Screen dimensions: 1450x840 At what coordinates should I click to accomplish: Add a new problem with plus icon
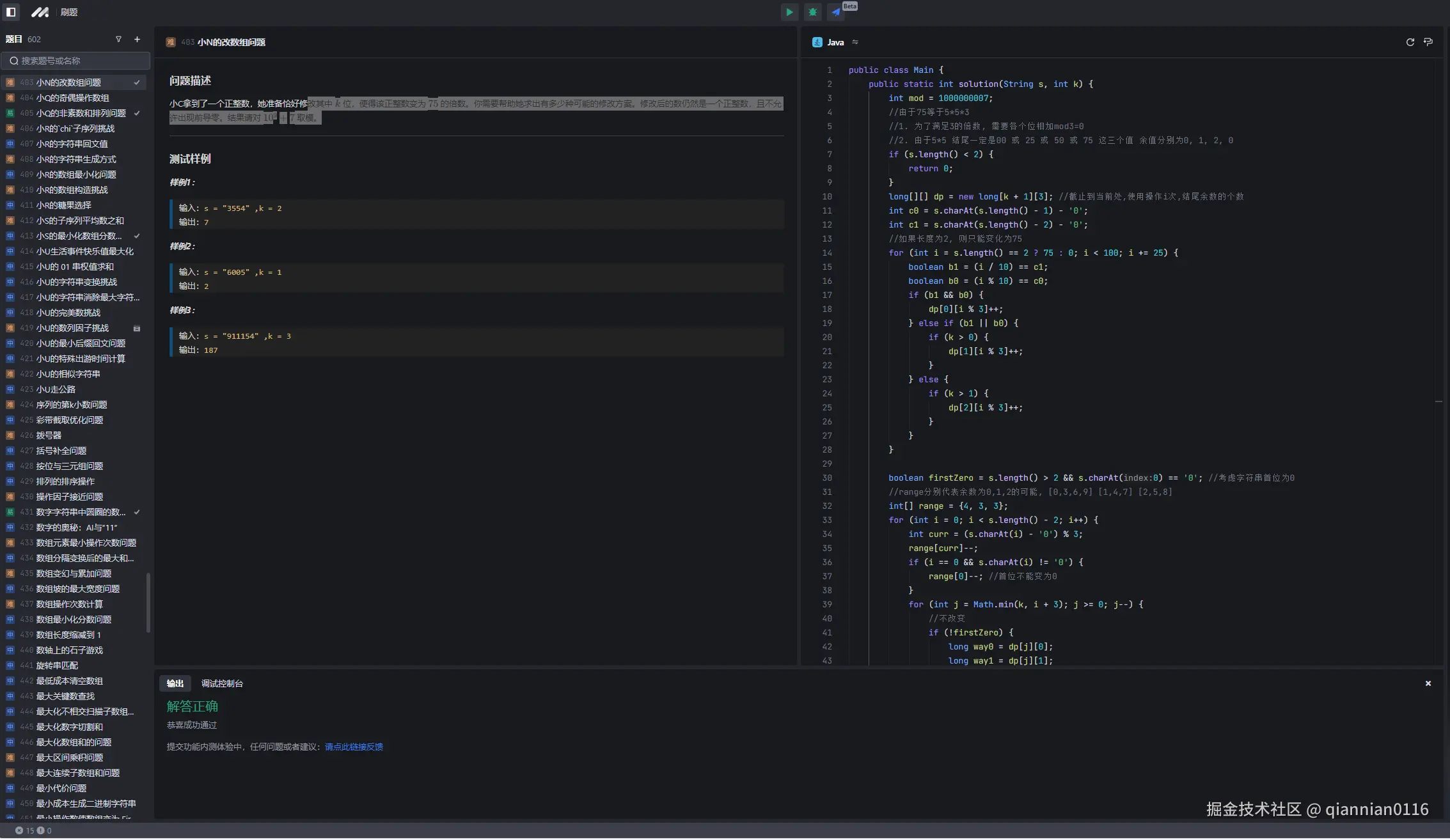point(137,40)
